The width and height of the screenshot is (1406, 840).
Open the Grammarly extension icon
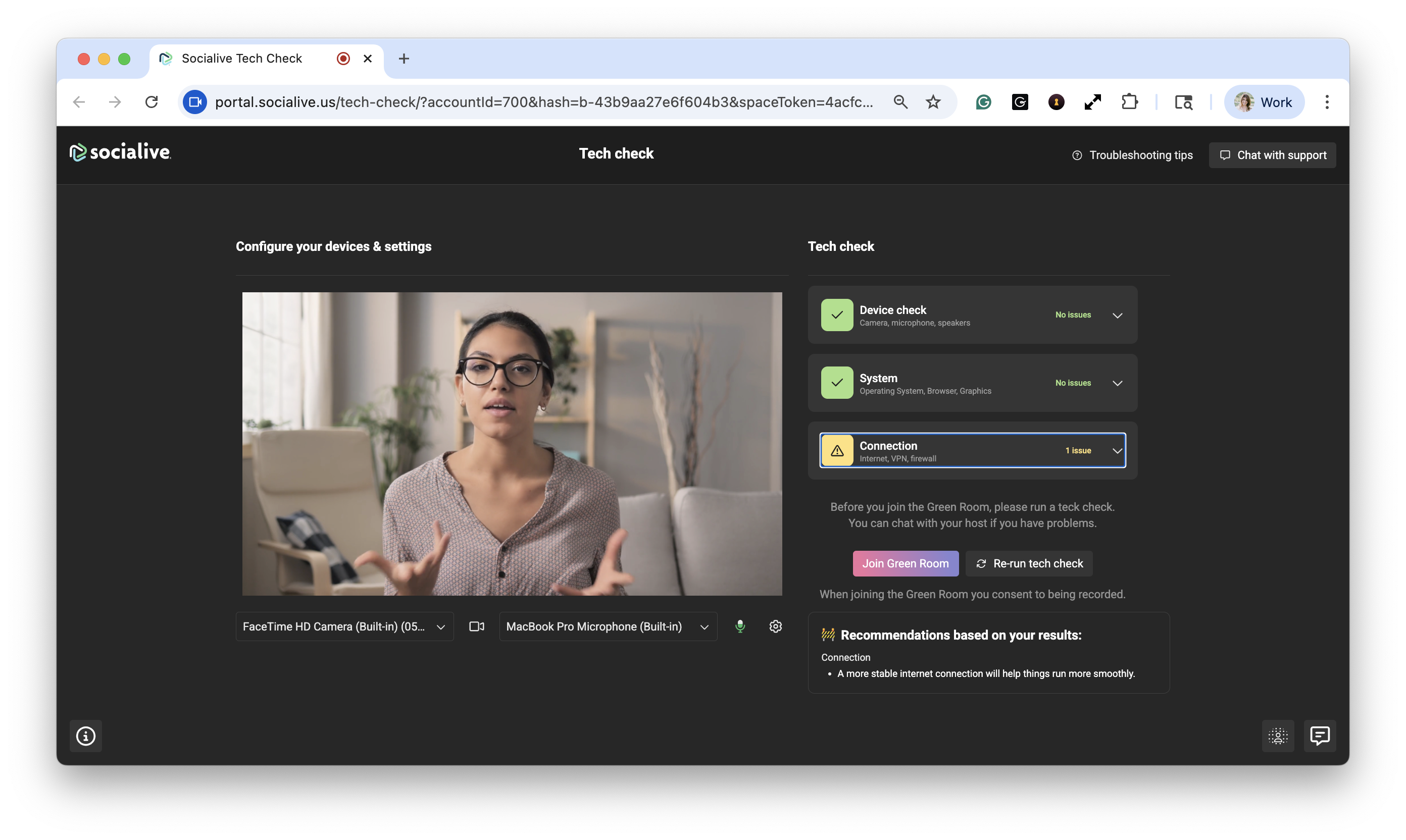click(984, 102)
